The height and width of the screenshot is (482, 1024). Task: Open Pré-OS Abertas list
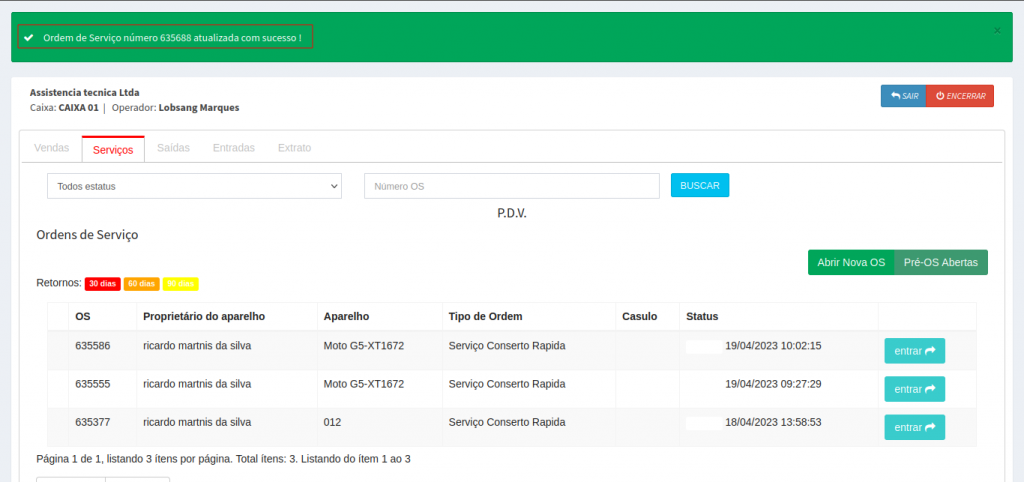click(x=940, y=262)
